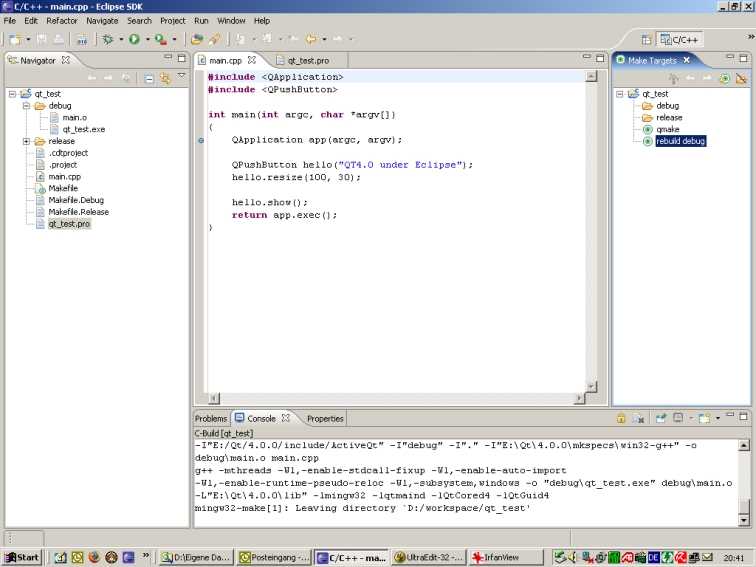Screen dimensions: 756x567
Task: Show hidden perspectives chevron
Action: pos(751,37)
